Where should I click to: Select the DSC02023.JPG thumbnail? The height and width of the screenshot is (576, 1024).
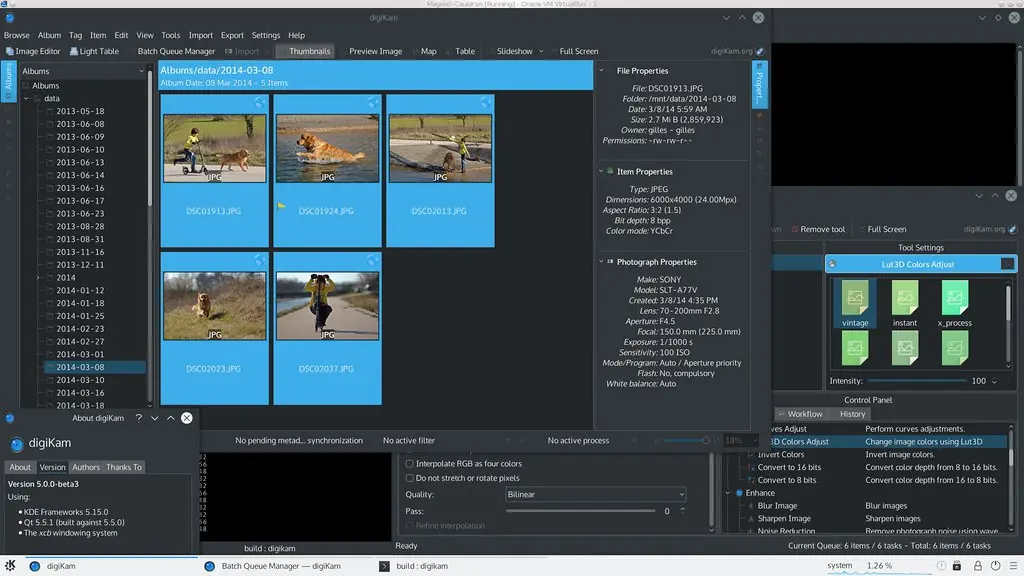tap(214, 303)
